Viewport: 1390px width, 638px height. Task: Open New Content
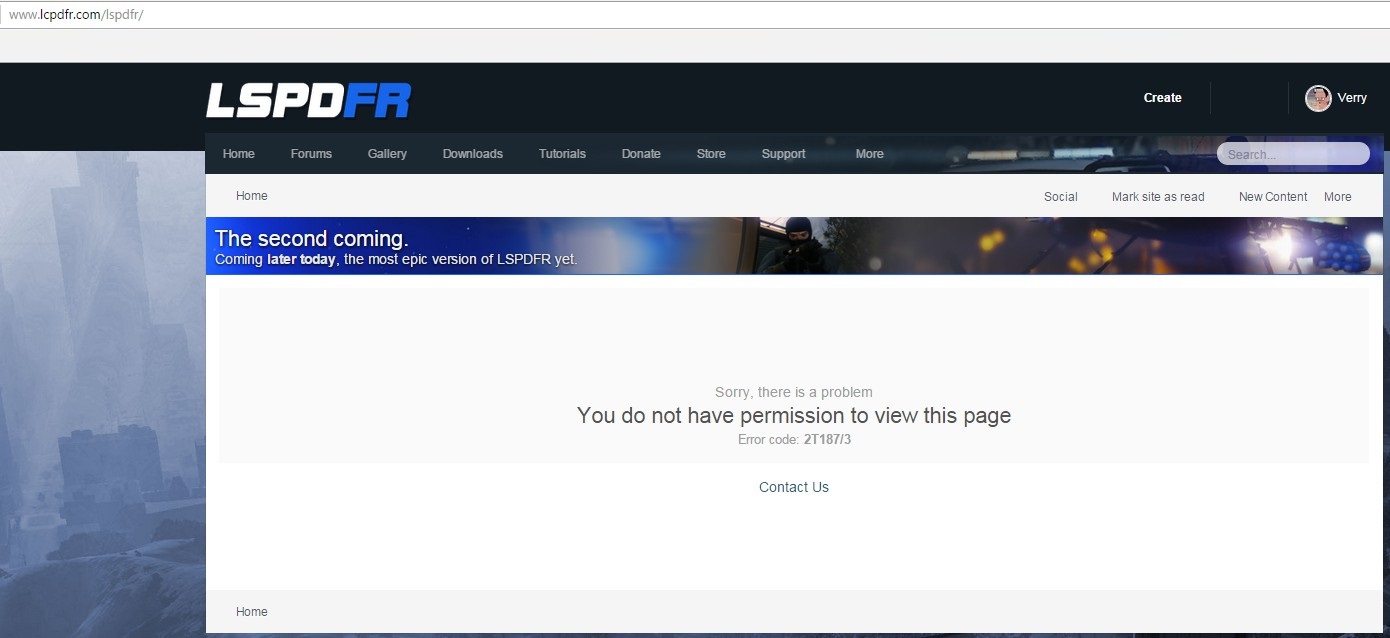click(1273, 197)
